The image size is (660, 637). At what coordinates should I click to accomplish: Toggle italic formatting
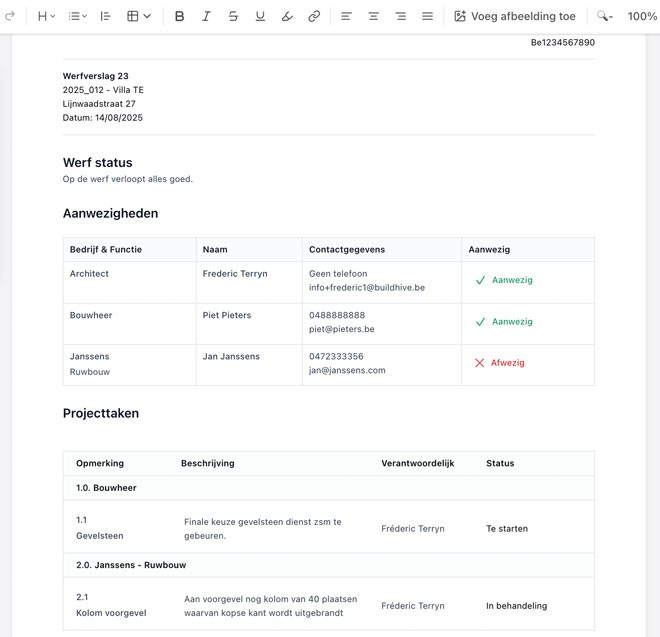click(207, 16)
